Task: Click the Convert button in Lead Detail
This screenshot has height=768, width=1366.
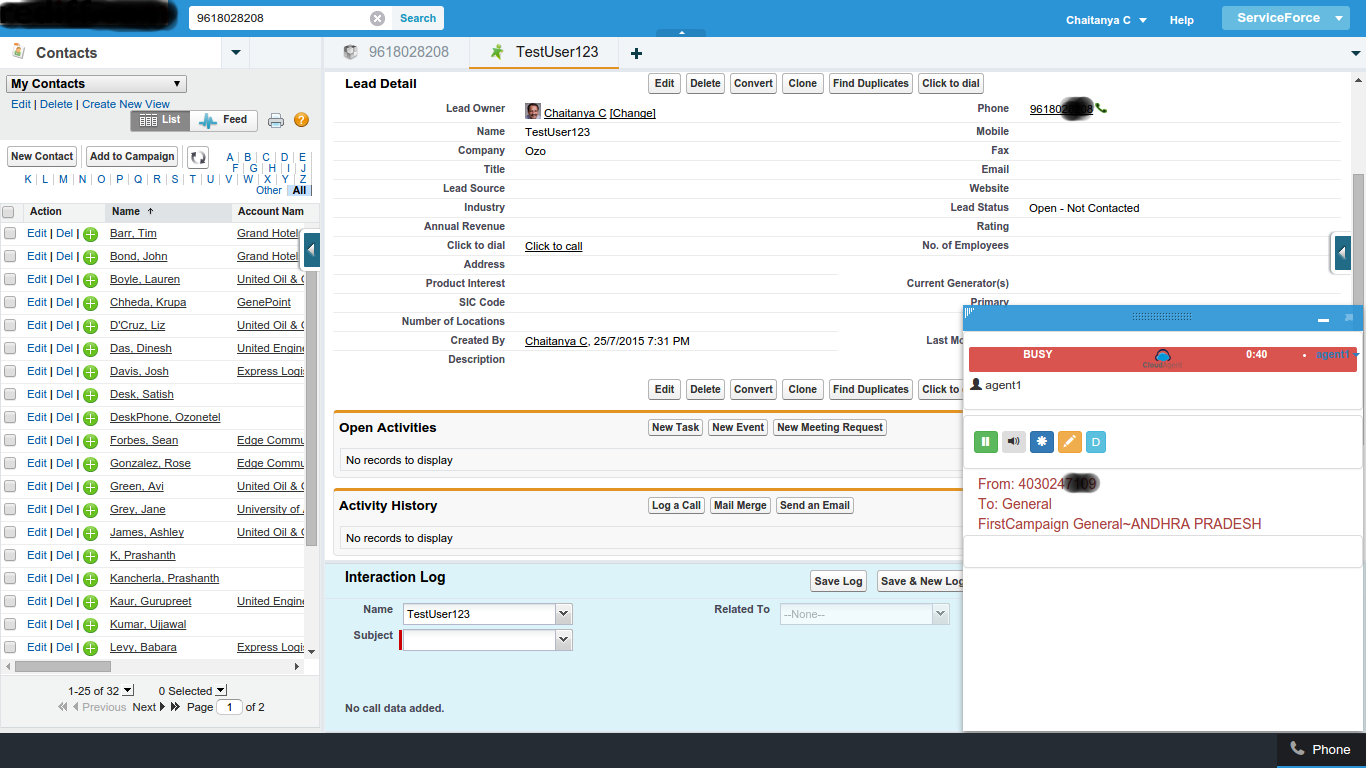Action: click(x=752, y=83)
